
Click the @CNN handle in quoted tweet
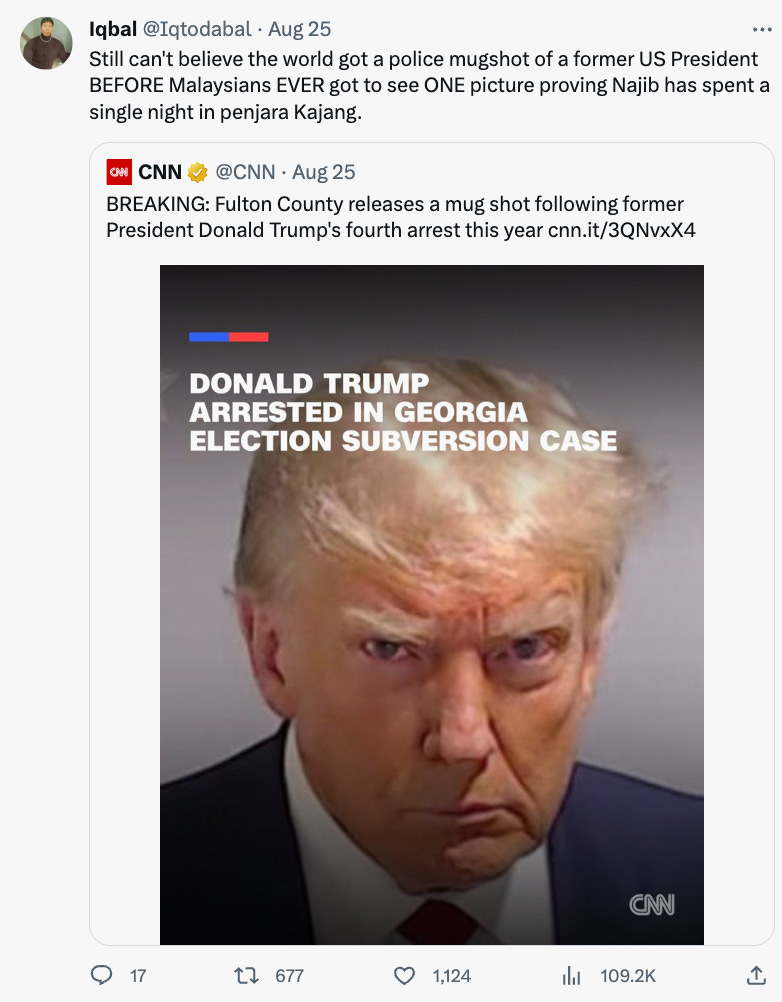point(245,172)
